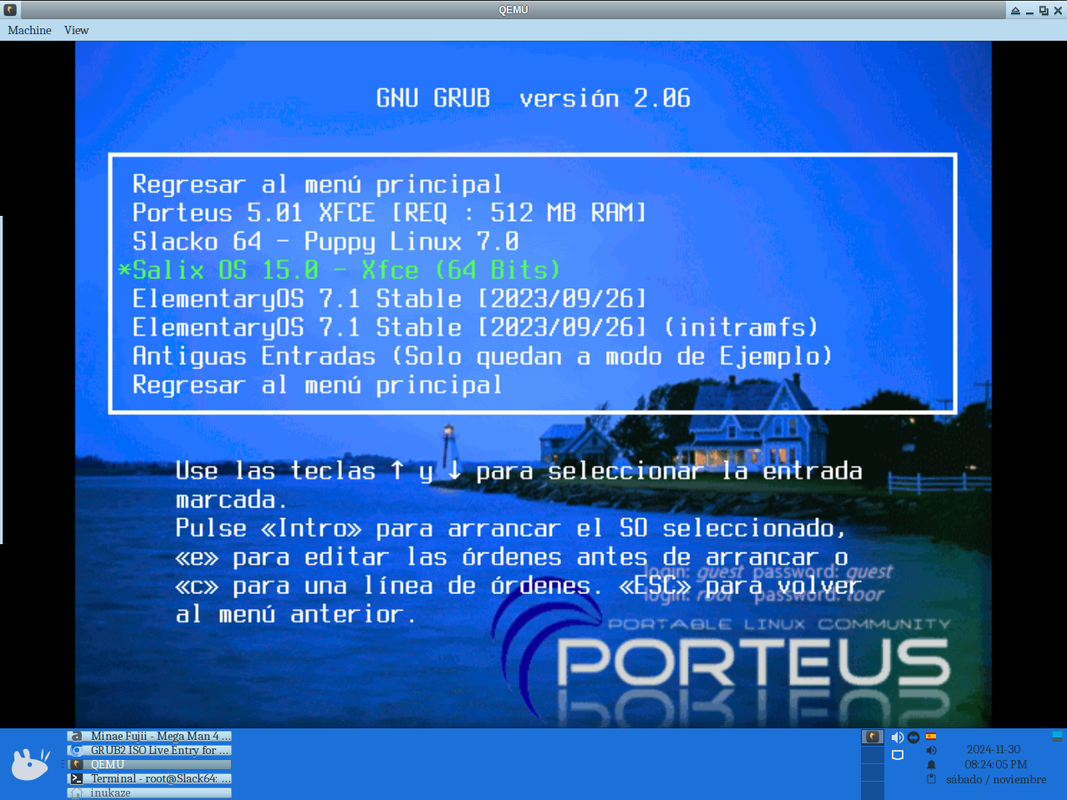Click the first workspace with QEMU icon
The width and height of the screenshot is (1067, 800).
(x=872, y=737)
